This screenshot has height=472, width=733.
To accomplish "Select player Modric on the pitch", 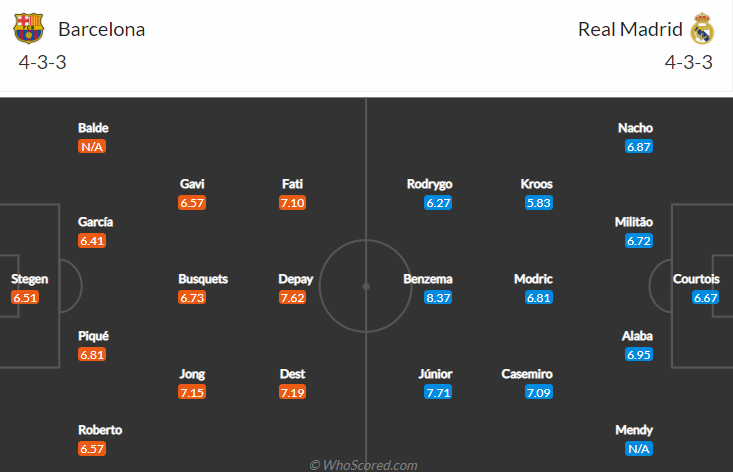I will (x=533, y=279).
